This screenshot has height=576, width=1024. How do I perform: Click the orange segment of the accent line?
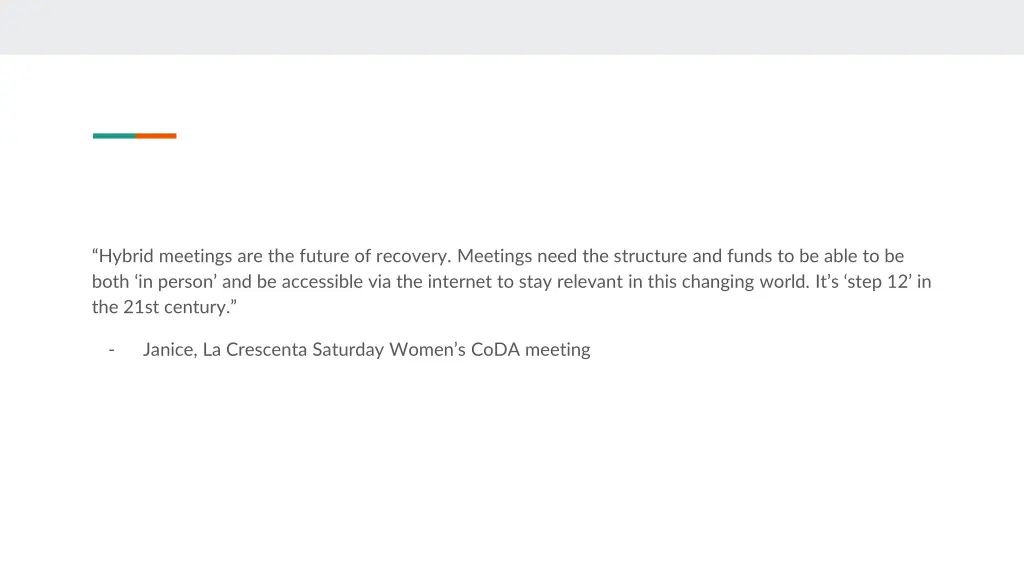(155, 136)
